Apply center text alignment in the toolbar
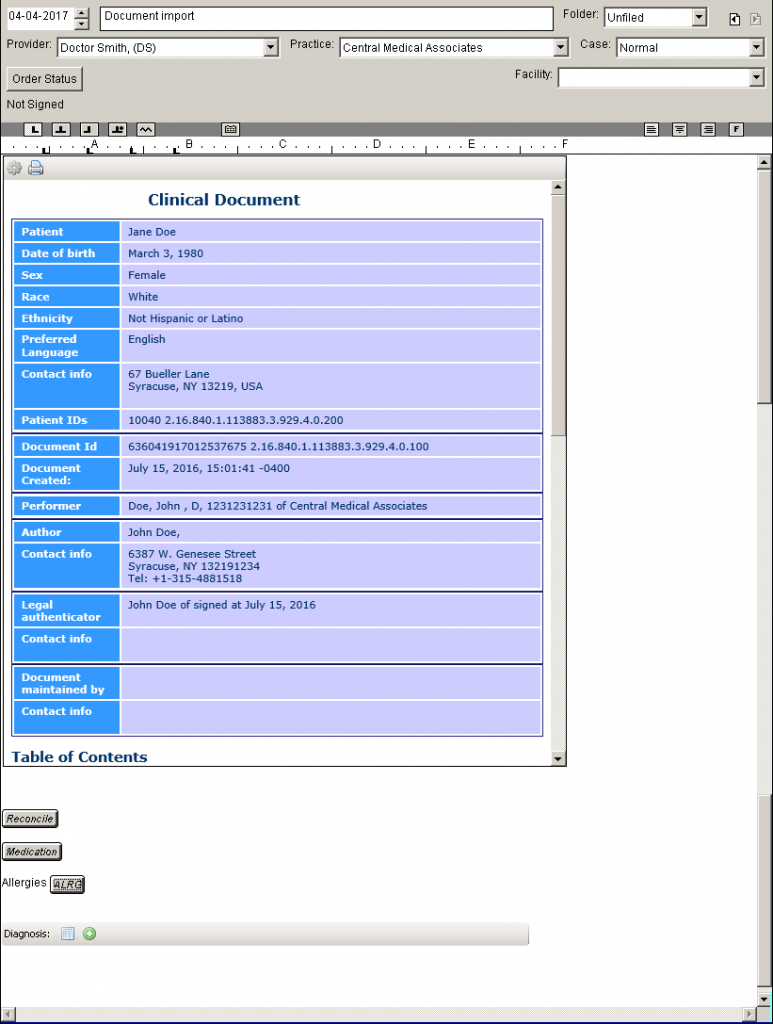Screen dimensions: 773x1024 pos(679,129)
